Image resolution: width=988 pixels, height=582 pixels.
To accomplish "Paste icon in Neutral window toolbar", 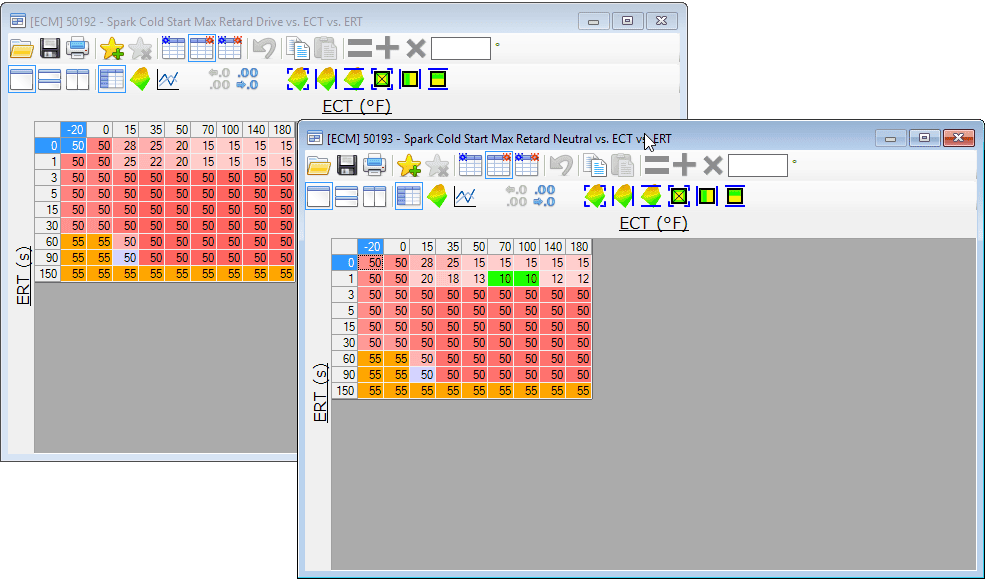I will point(623,166).
